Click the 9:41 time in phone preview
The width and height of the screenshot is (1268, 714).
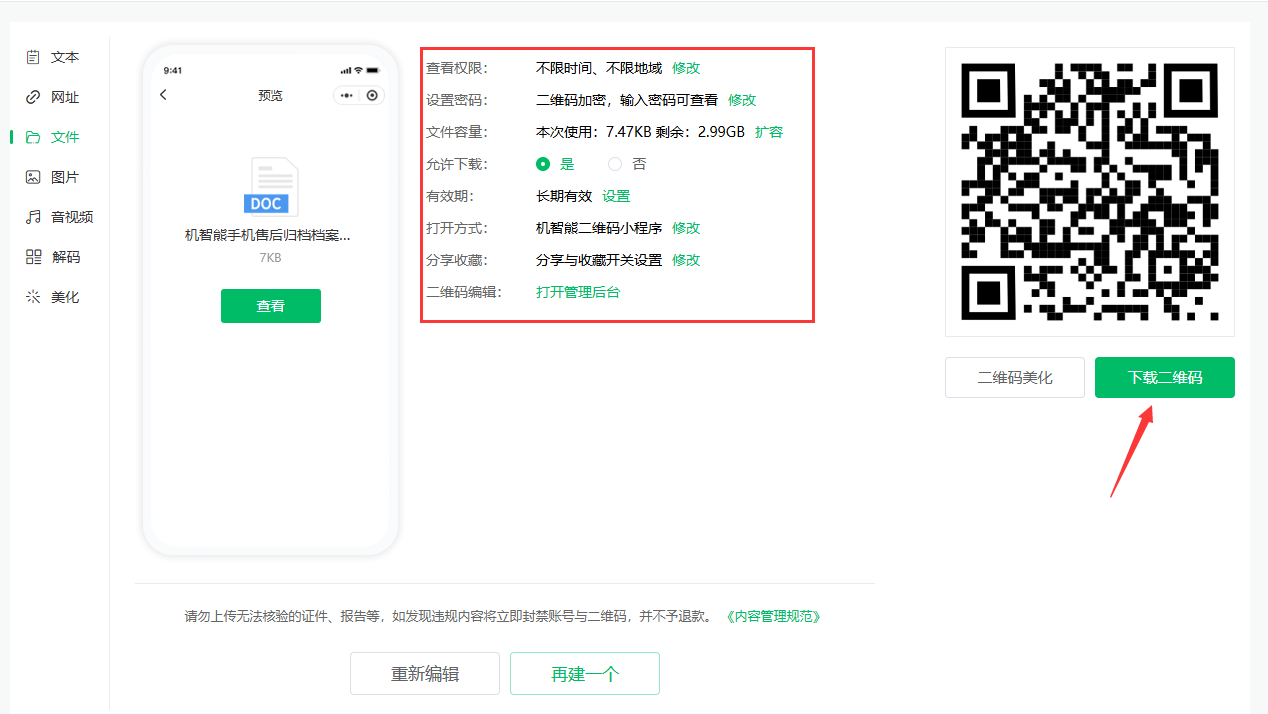[173, 70]
